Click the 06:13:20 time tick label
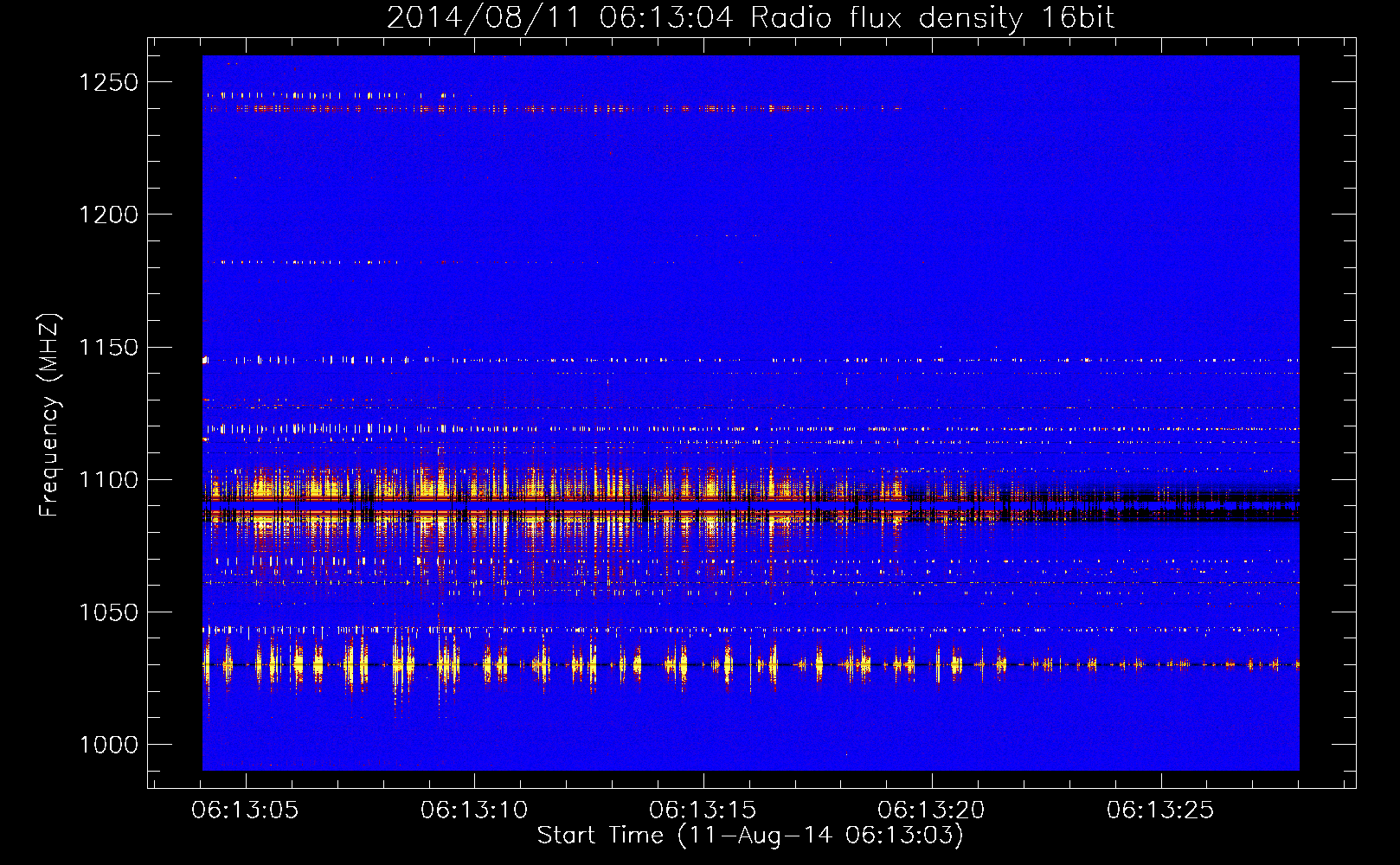The width and height of the screenshot is (1400, 865). [x=931, y=810]
